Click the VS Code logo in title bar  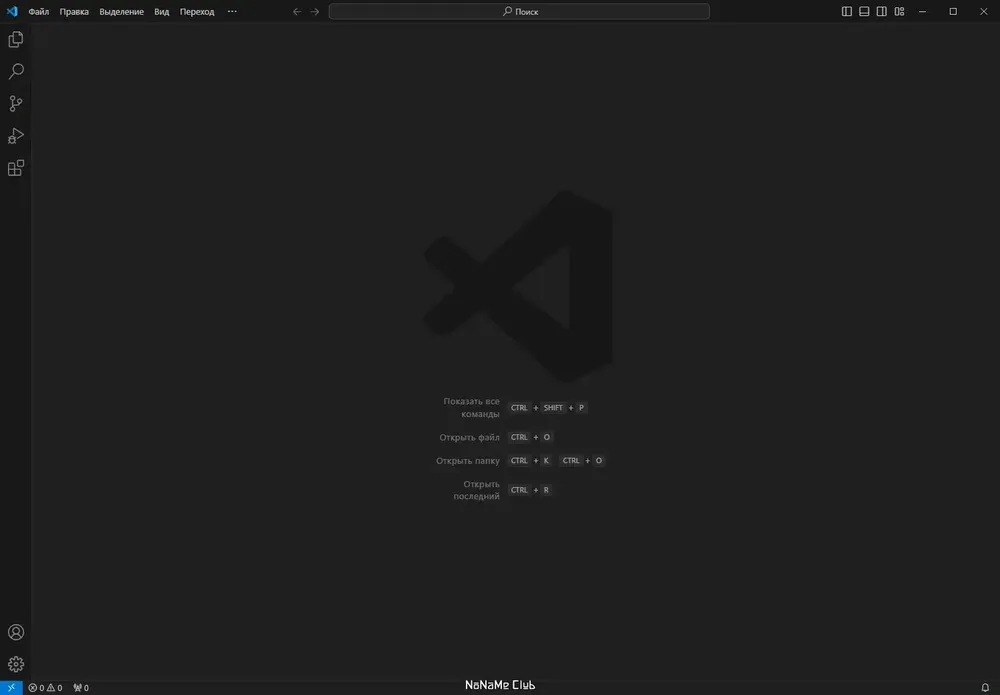pos(12,11)
